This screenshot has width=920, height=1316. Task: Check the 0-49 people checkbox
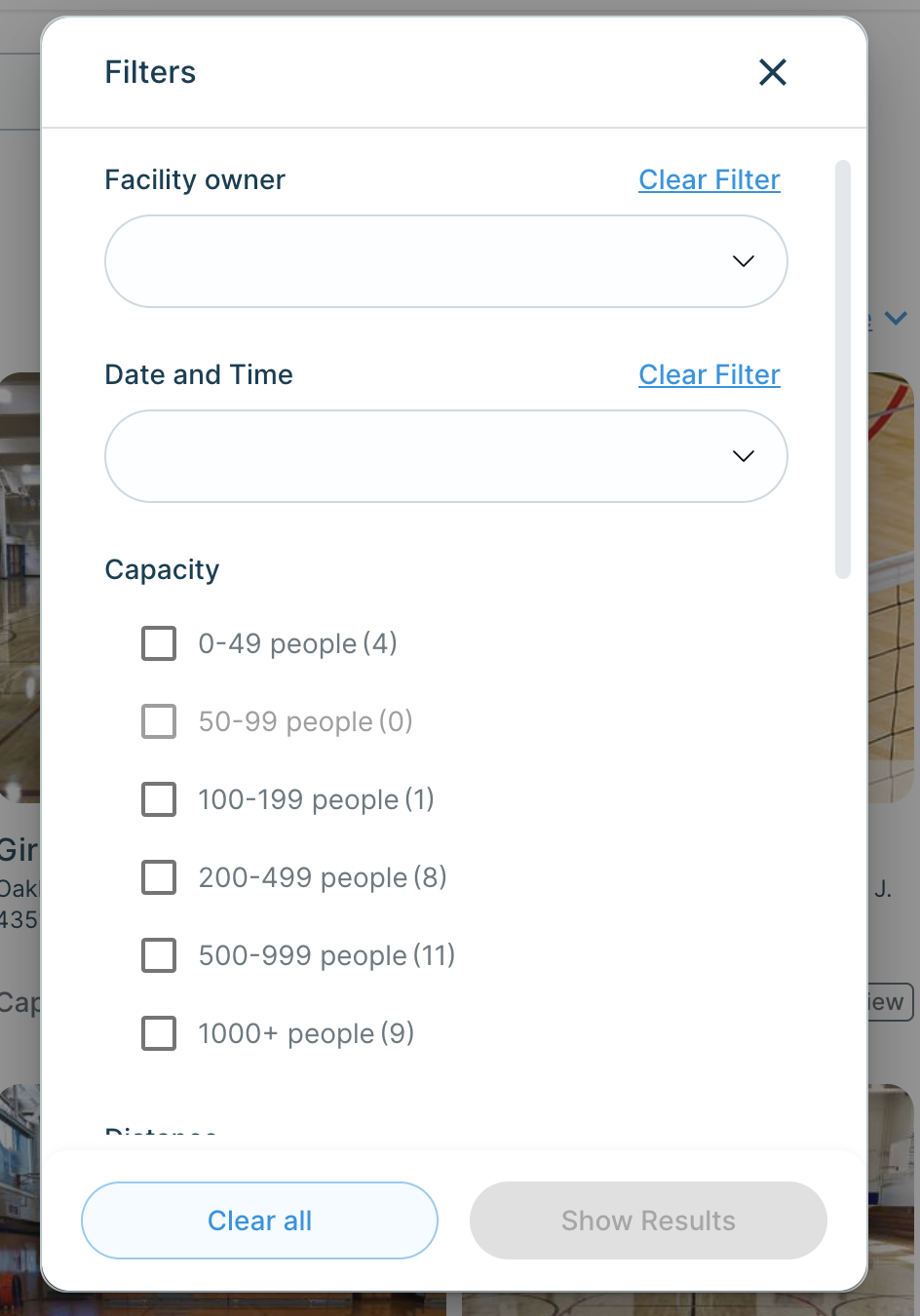click(159, 643)
